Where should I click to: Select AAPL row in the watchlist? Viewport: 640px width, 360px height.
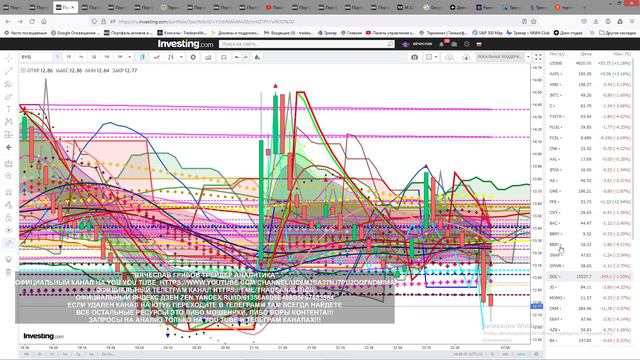tap(590, 74)
